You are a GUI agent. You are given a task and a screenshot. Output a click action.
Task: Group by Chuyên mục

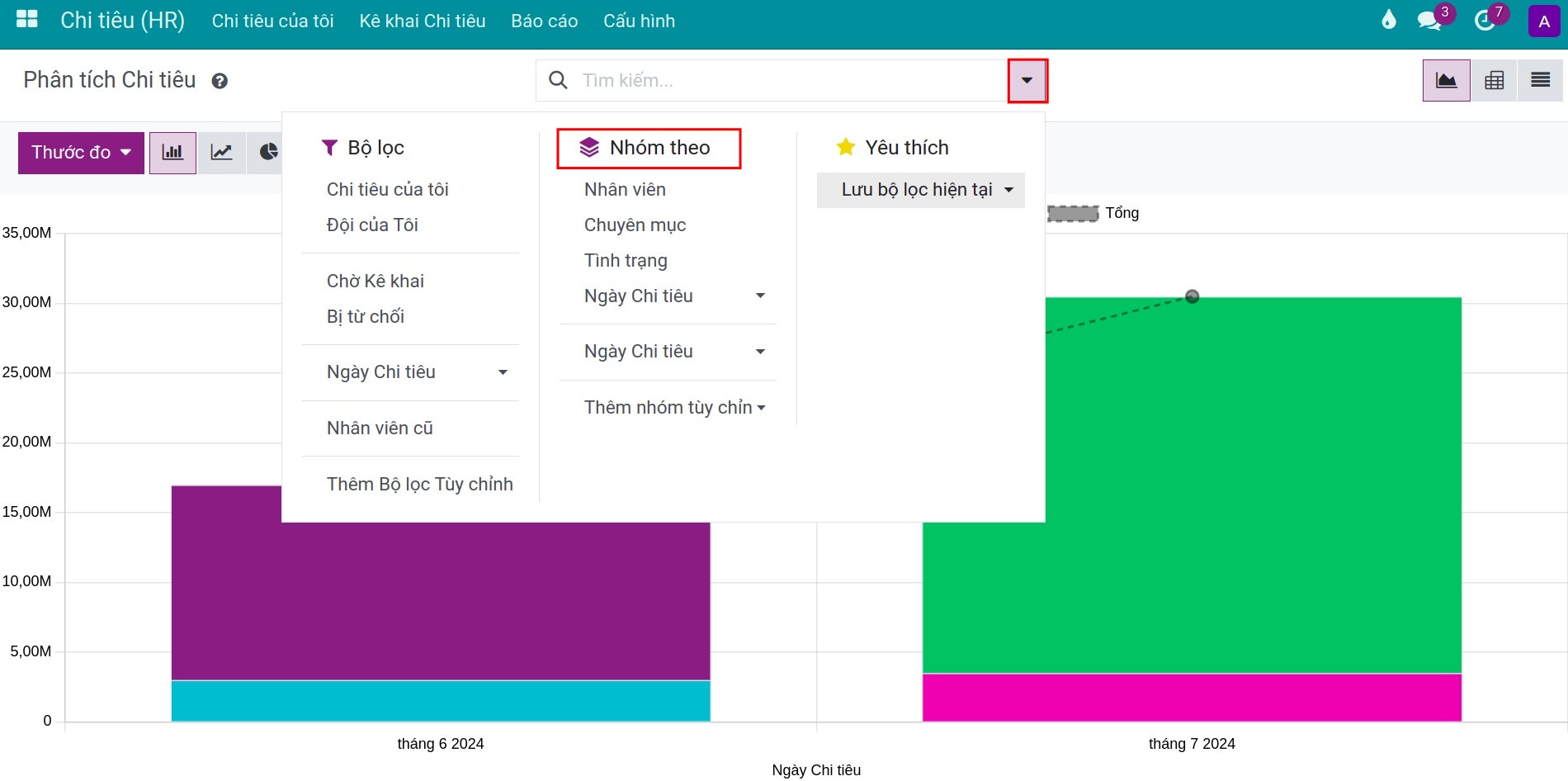[x=635, y=225]
